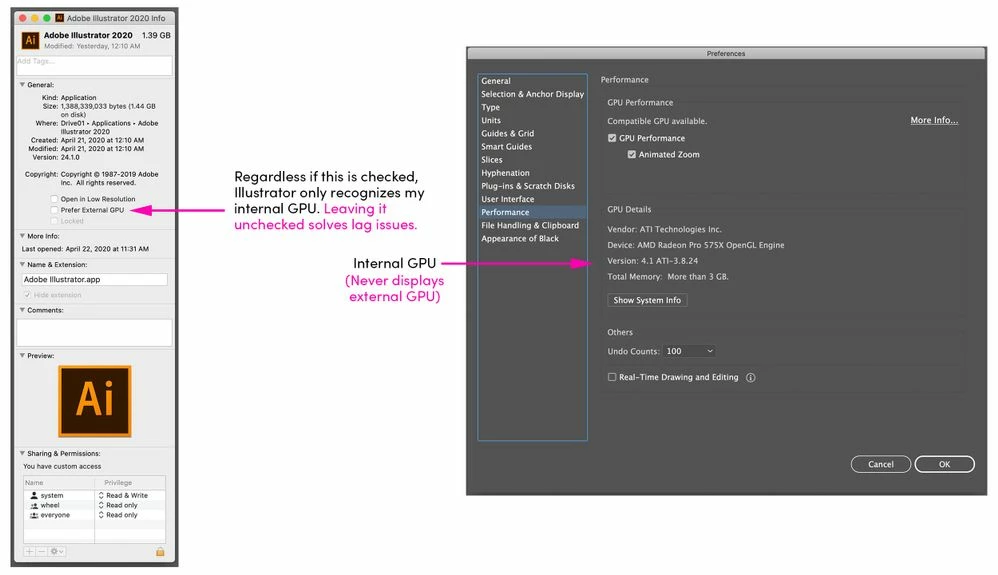The image size is (998, 575).
Task: Open Units preferences category
Action: 491,120
